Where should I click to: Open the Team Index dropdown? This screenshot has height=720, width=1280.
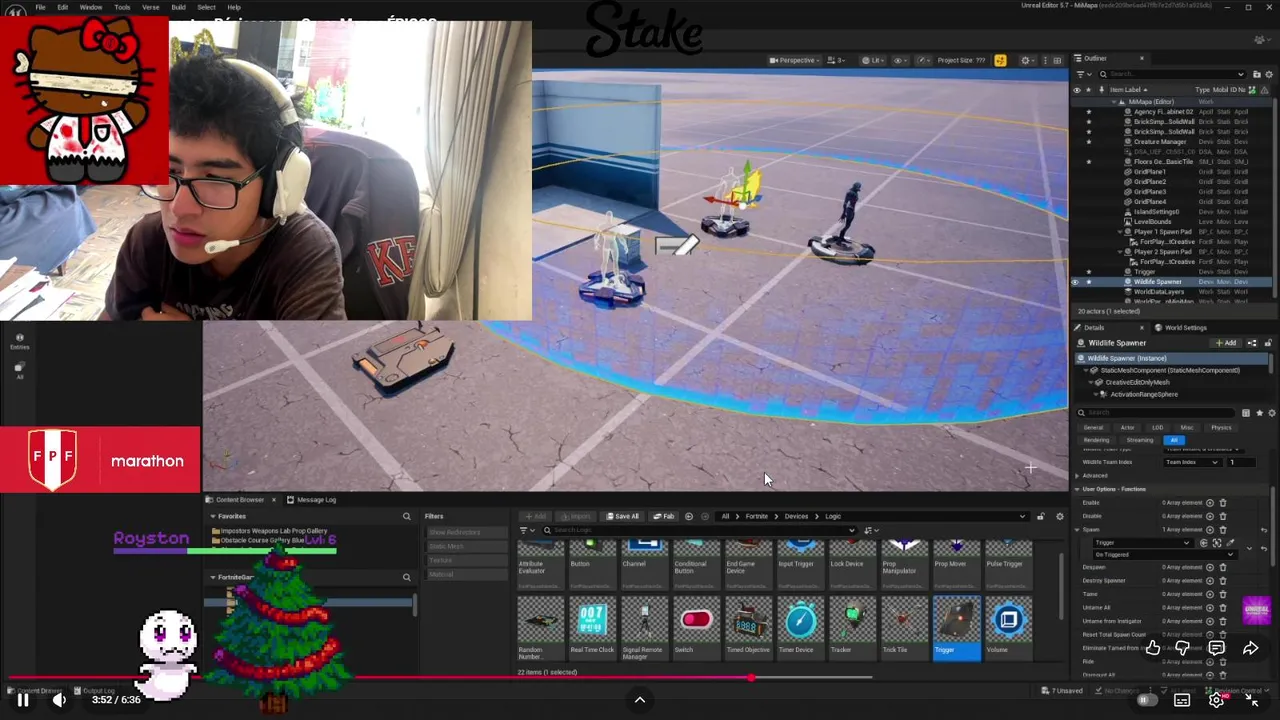(1193, 462)
